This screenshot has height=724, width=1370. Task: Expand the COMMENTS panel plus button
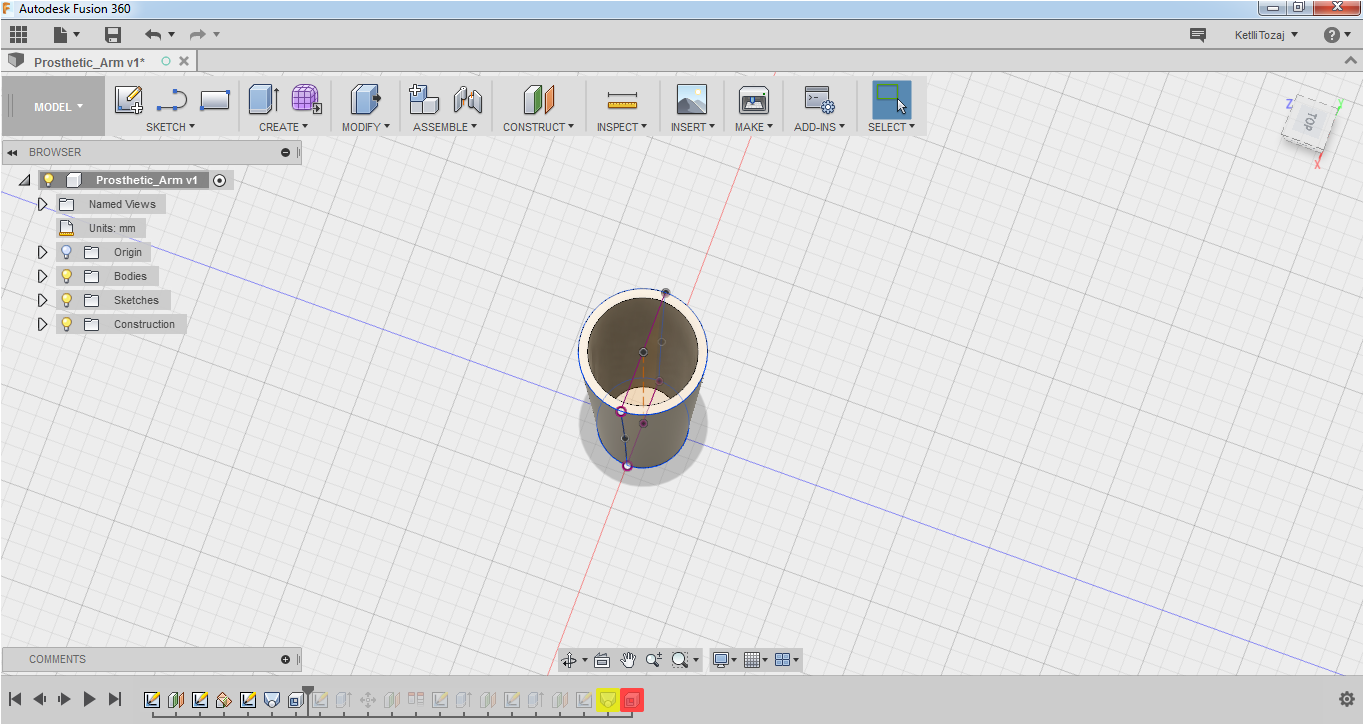(285, 660)
